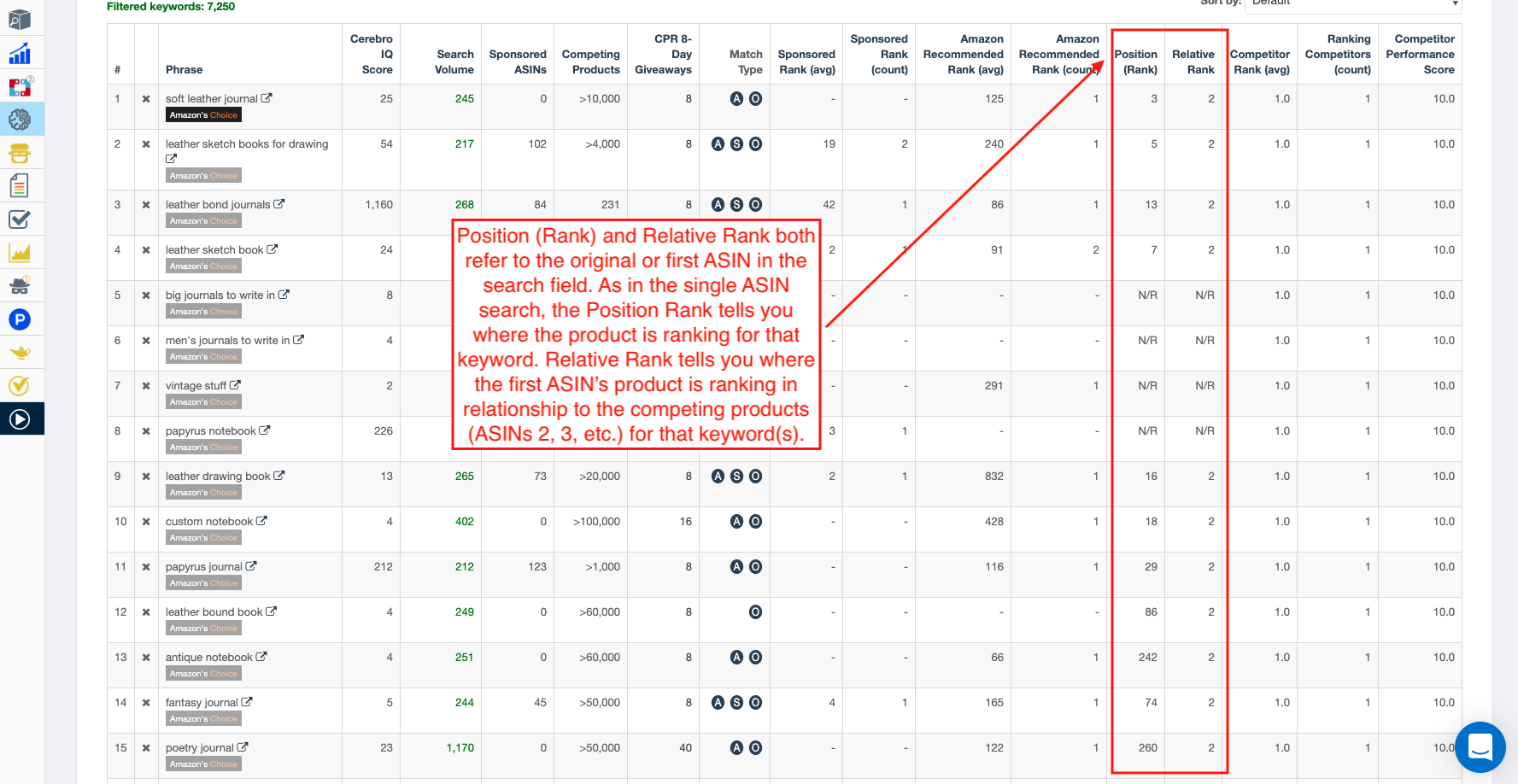
Task: Open the live chat widget bubble
Action: (x=1480, y=747)
